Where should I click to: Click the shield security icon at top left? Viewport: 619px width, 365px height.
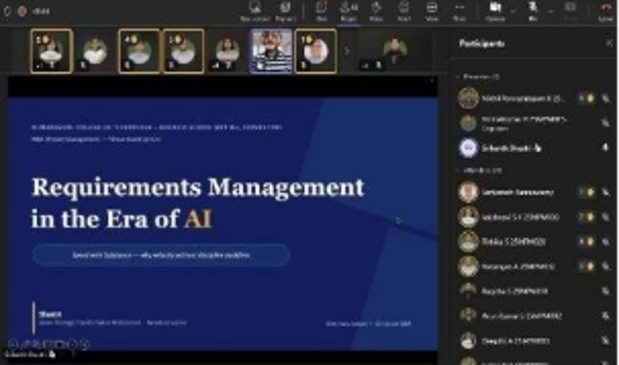(7, 11)
